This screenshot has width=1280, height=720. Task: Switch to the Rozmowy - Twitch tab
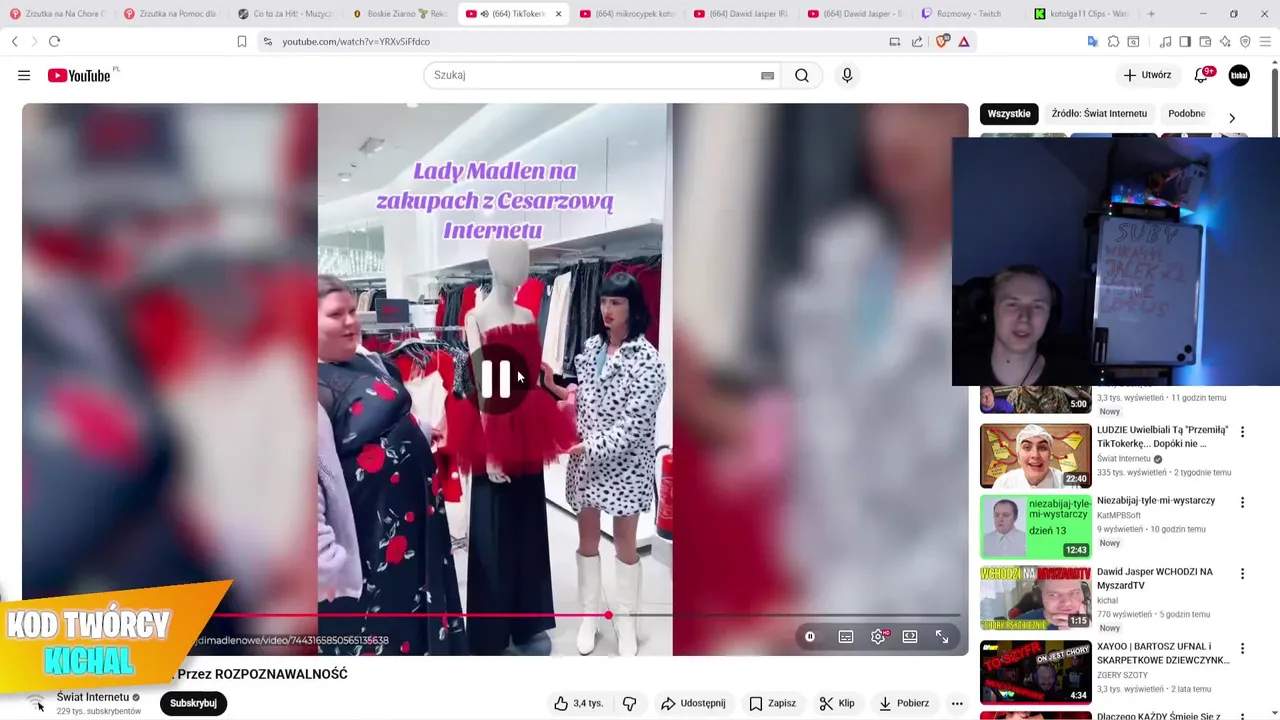point(970,14)
